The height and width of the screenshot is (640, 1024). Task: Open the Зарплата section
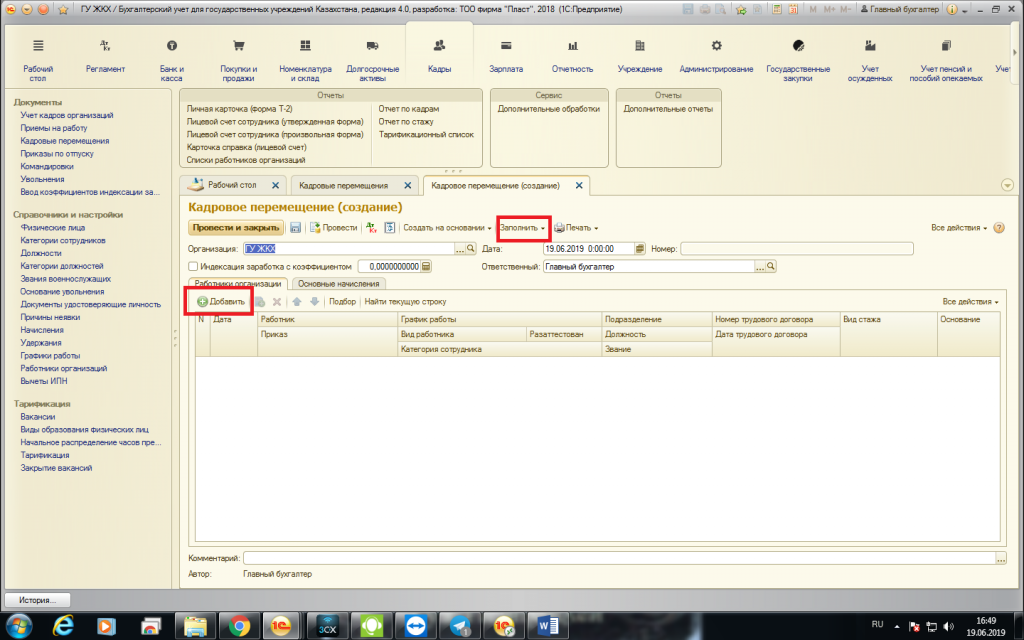click(506, 56)
